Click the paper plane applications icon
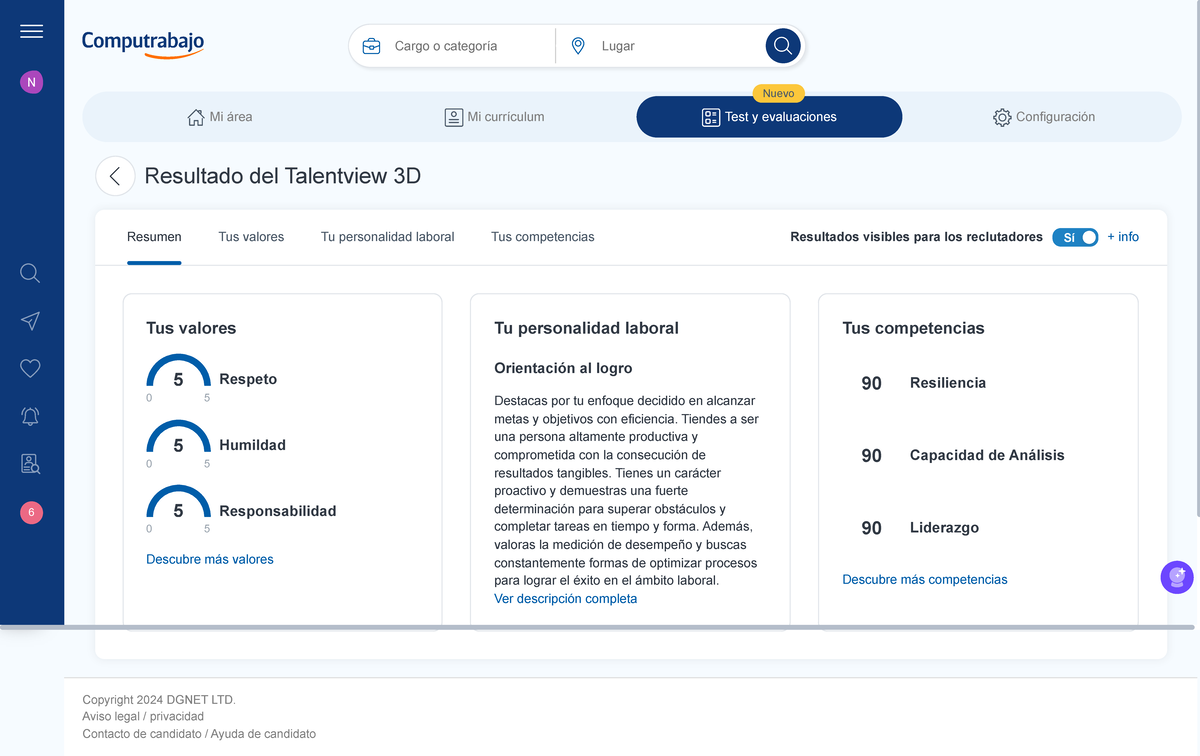1200x756 pixels. point(30,321)
